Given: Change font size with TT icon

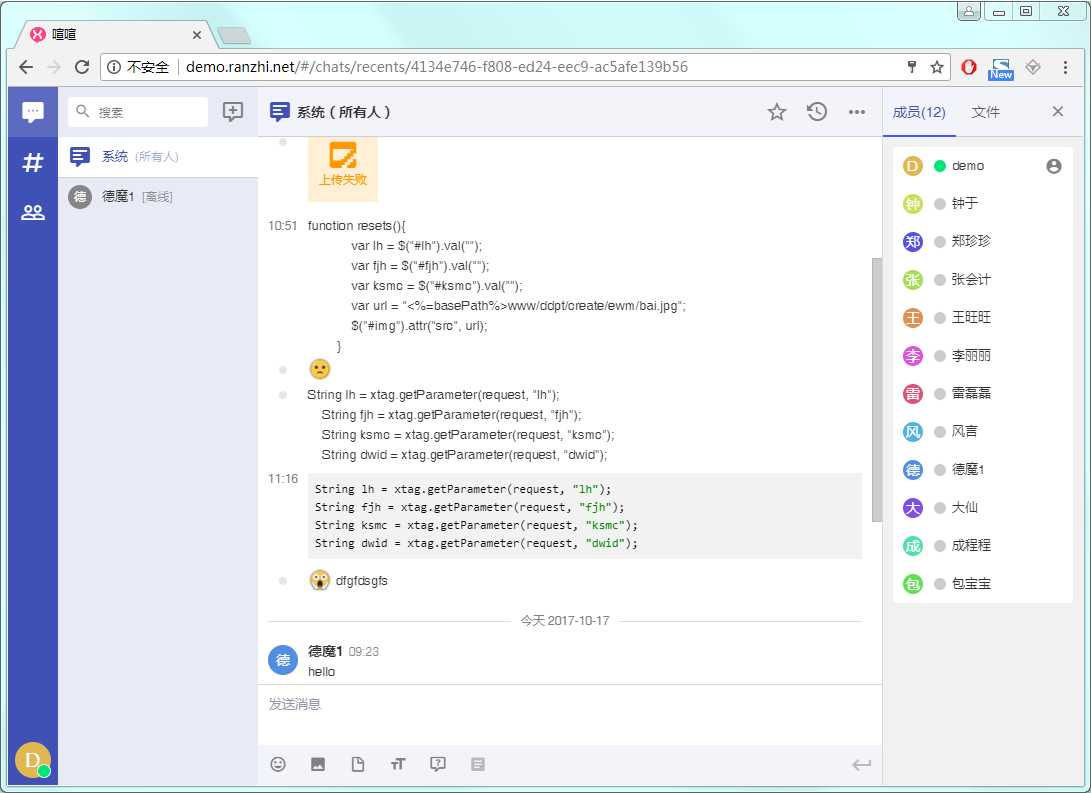Looking at the screenshot, I should 397,764.
